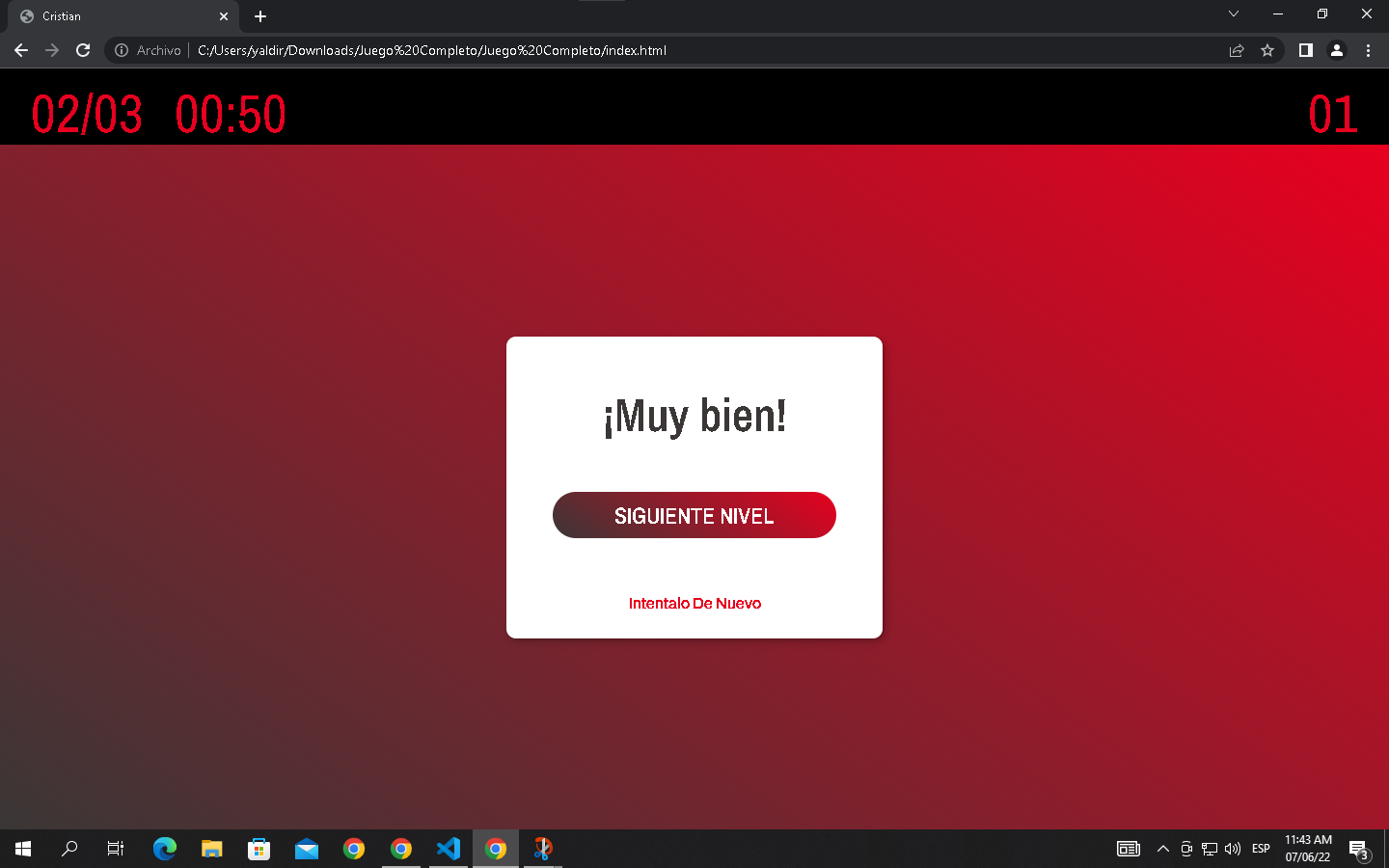Open Microsoft Store from the taskbar
Image resolution: width=1389 pixels, height=868 pixels.
click(259, 849)
